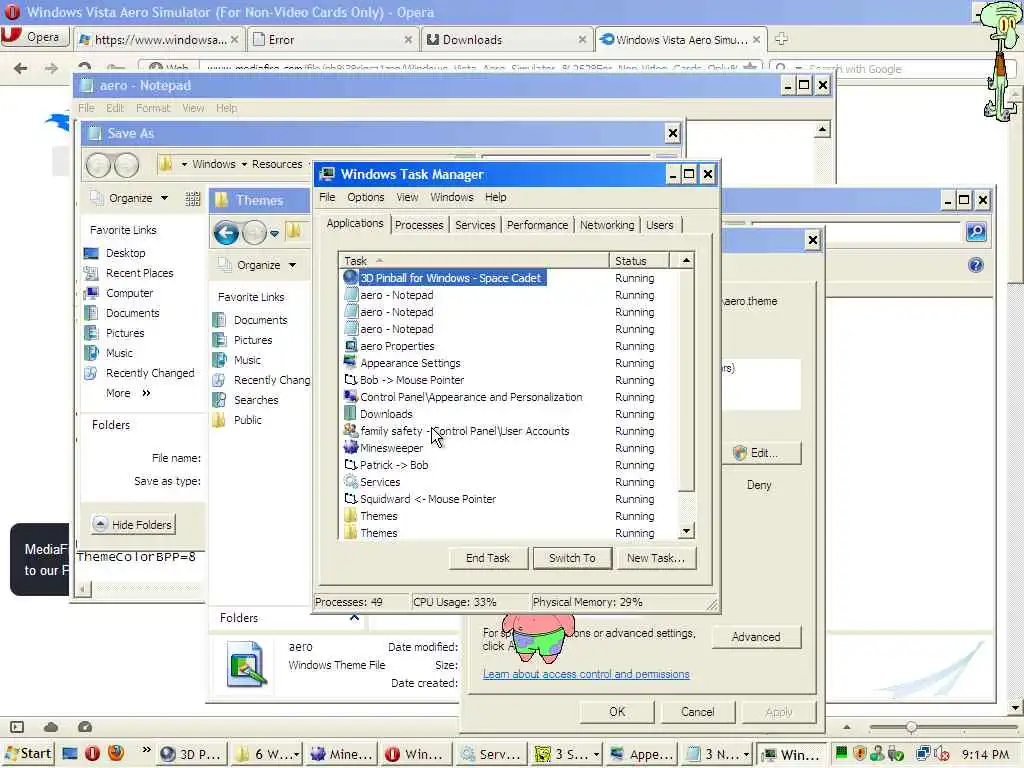
Task: Click the network computers tray icon
Action: click(923, 754)
